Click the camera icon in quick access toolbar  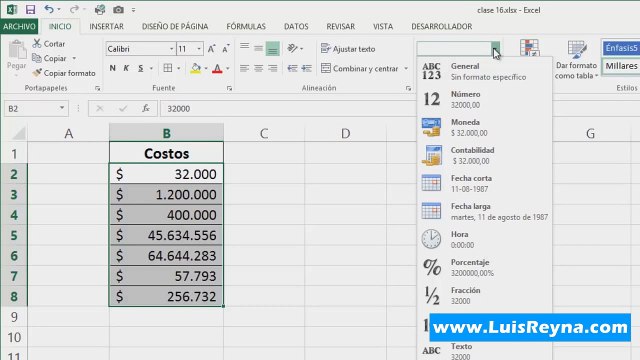click(118, 9)
